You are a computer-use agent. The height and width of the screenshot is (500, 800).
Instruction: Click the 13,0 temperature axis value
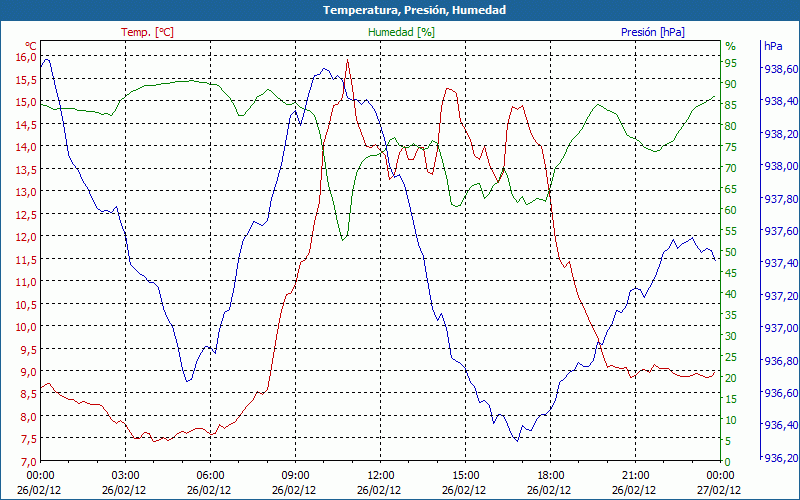tap(27, 191)
